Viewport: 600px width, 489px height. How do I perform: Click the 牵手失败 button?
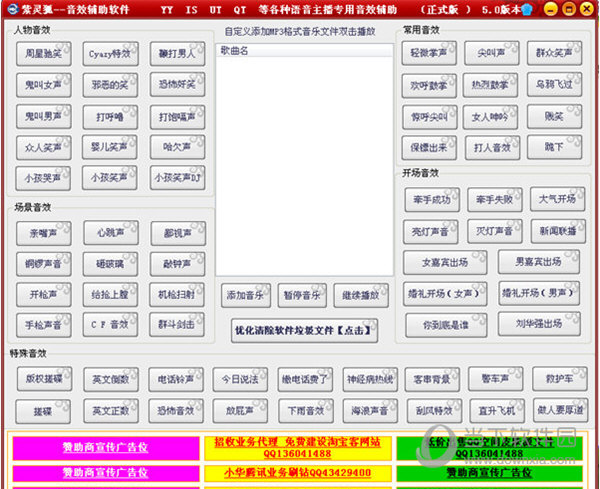(495, 200)
